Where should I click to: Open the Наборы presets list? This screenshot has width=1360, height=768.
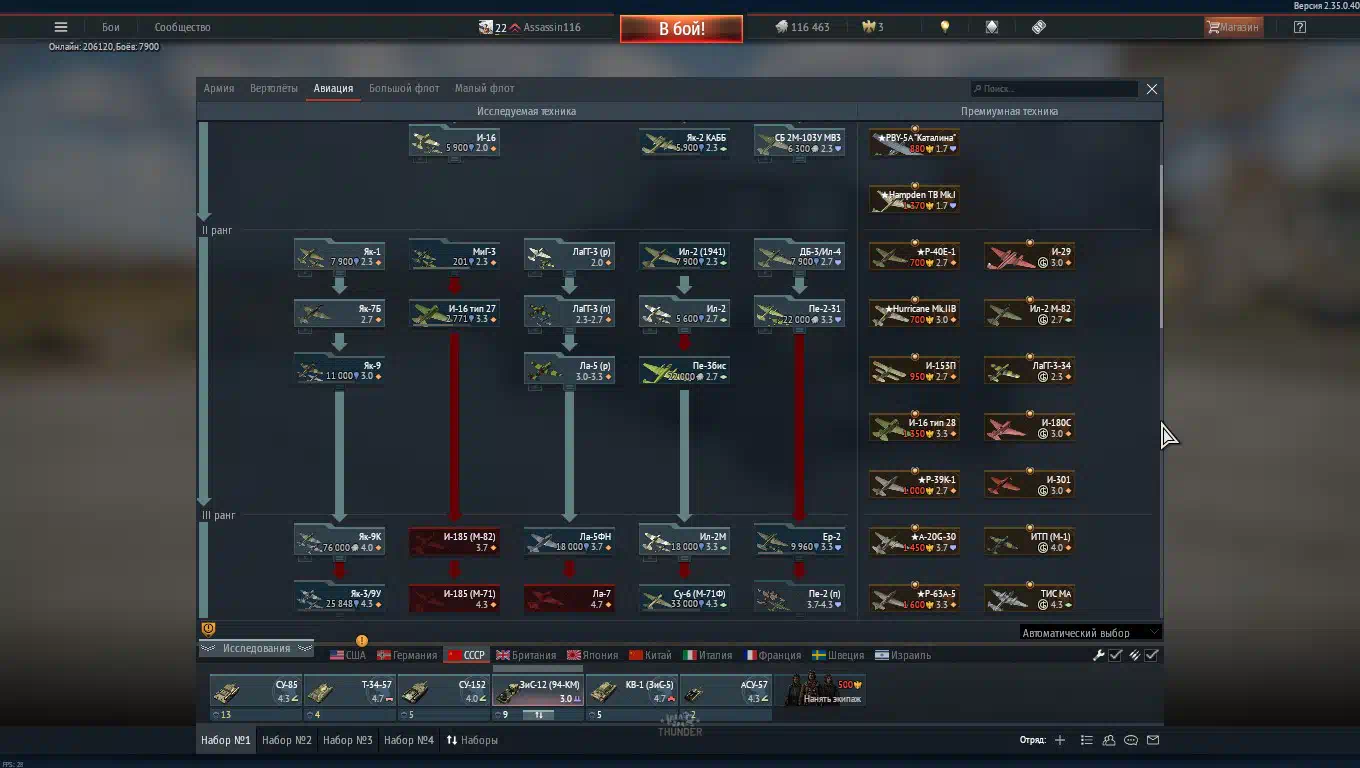(472, 740)
